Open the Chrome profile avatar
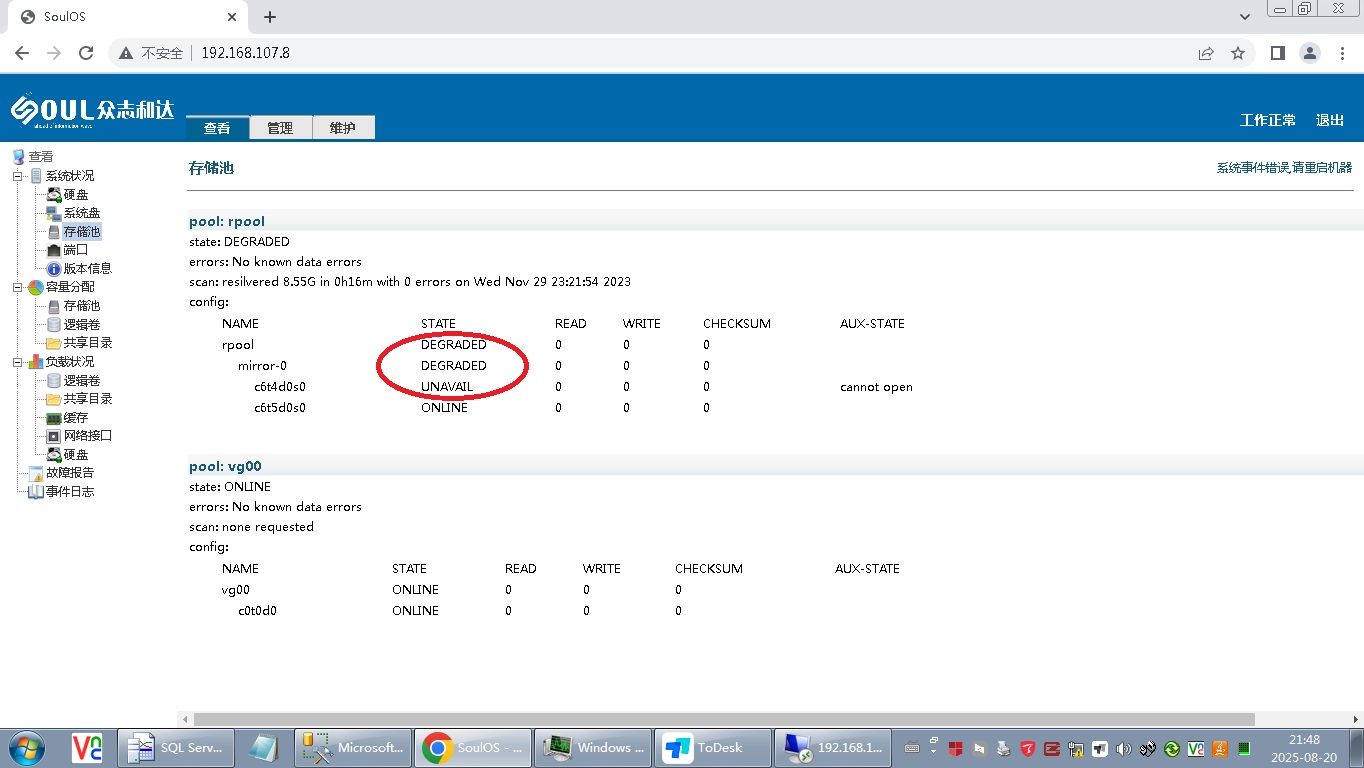The height and width of the screenshot is (768, 1364). 1309,53
